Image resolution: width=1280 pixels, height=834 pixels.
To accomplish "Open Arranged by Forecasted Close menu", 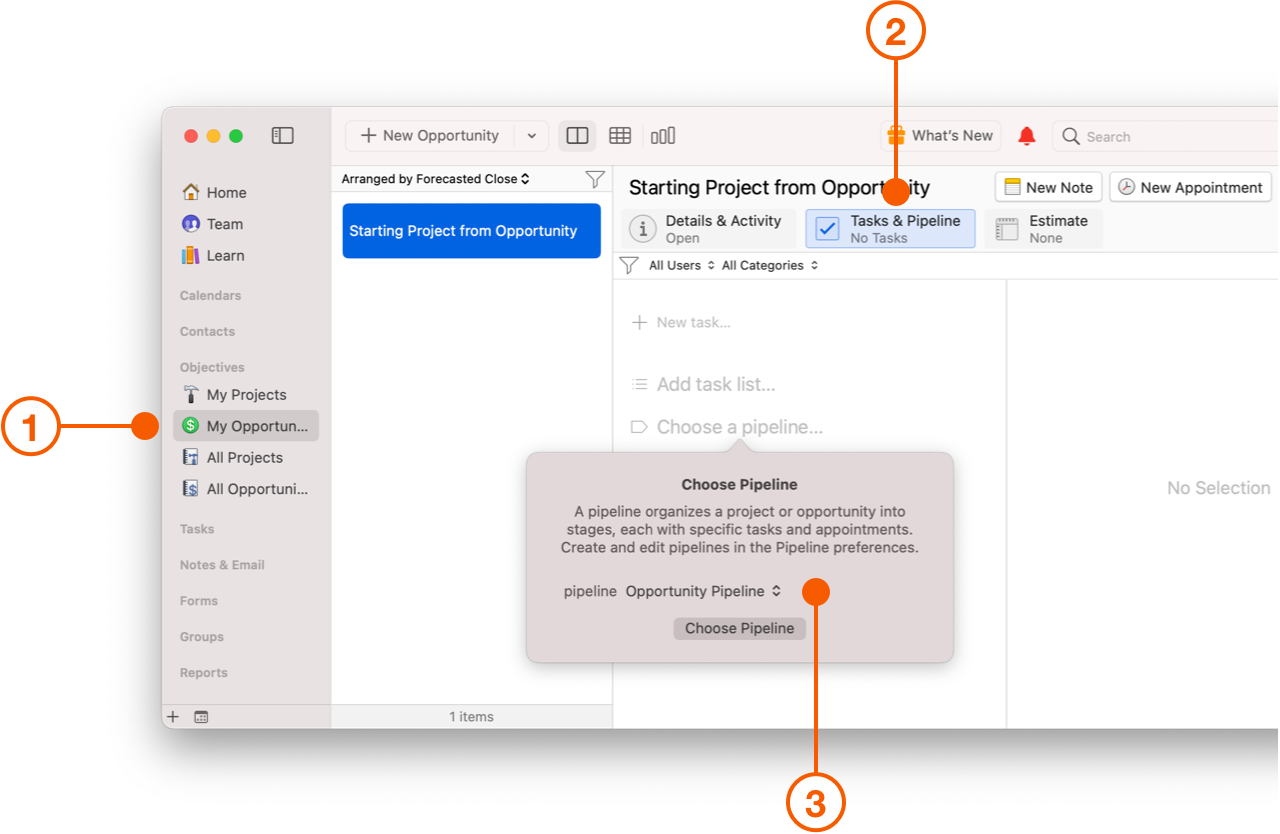I will click(435, 179).
